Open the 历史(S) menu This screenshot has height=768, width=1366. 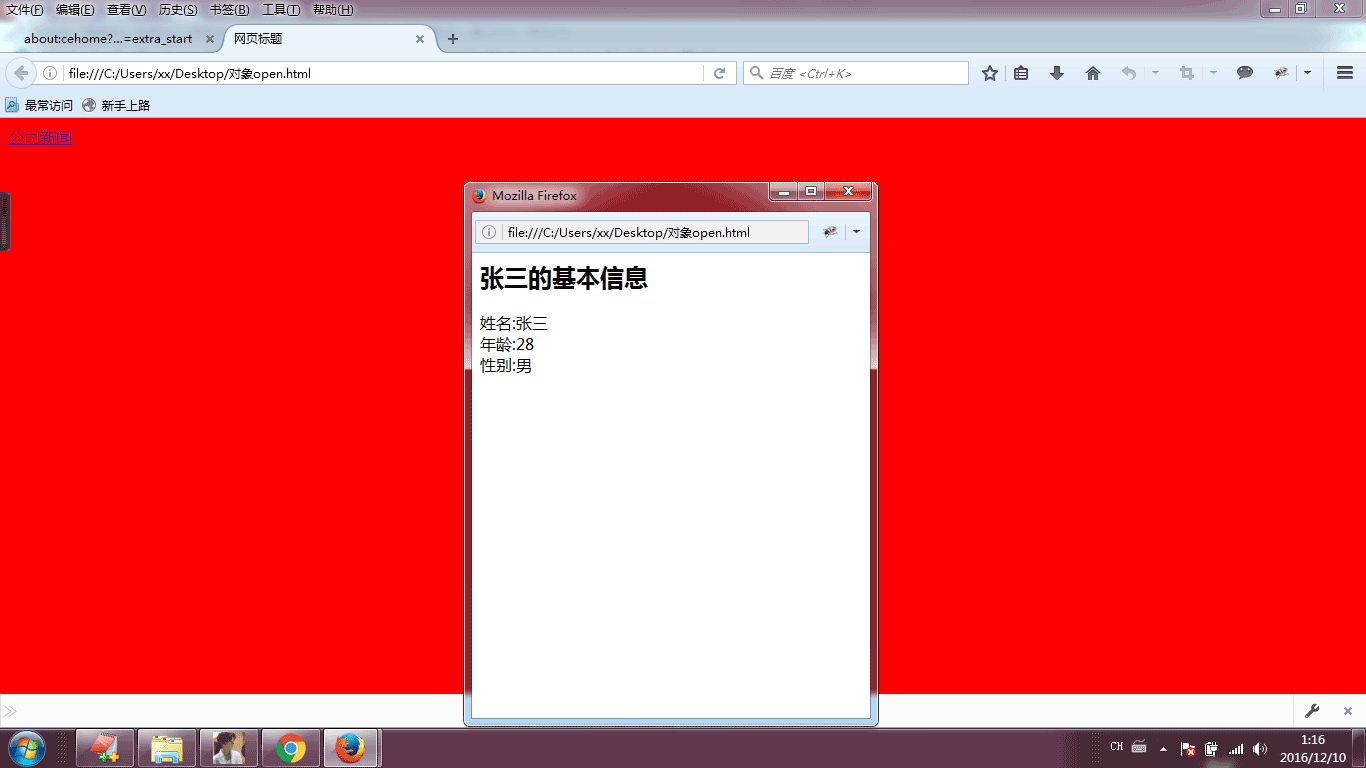tap(178, 10)
